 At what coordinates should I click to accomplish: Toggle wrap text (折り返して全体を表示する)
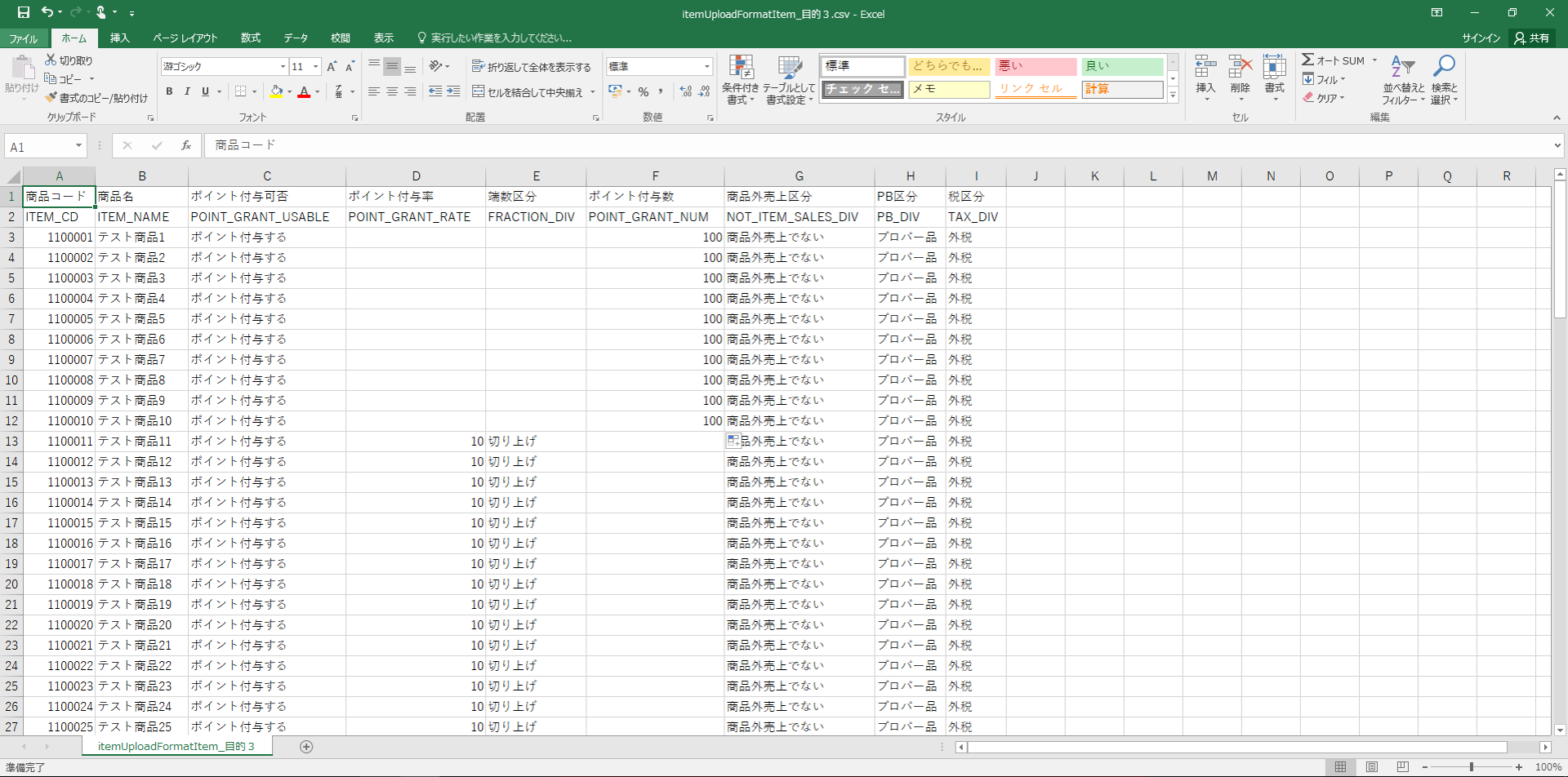[x=531, y=67]
